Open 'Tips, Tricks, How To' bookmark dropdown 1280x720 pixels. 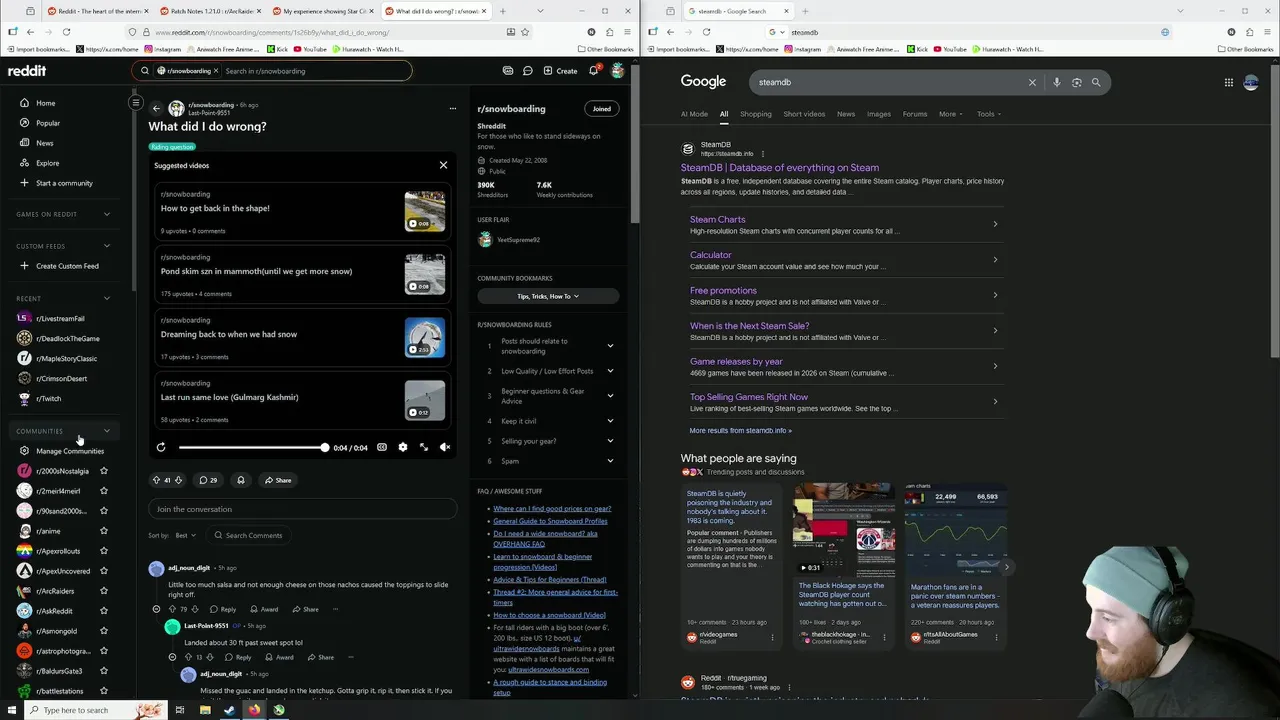548,296
